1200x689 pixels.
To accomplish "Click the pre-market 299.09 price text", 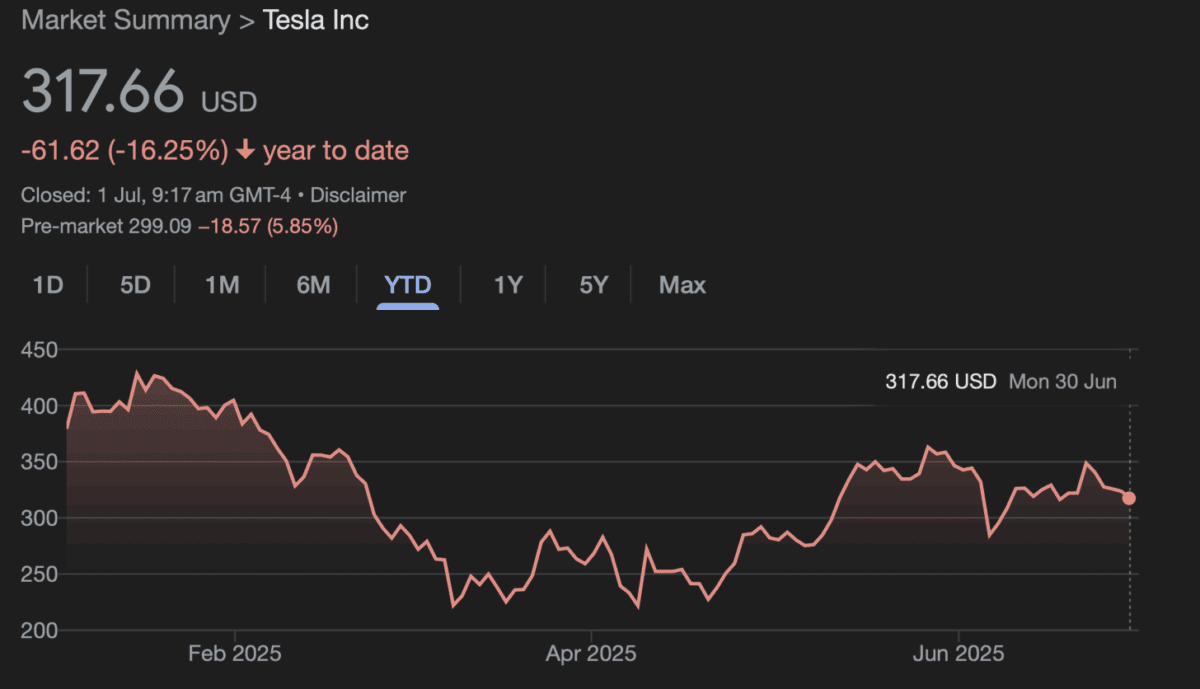I will coord(160,226).
